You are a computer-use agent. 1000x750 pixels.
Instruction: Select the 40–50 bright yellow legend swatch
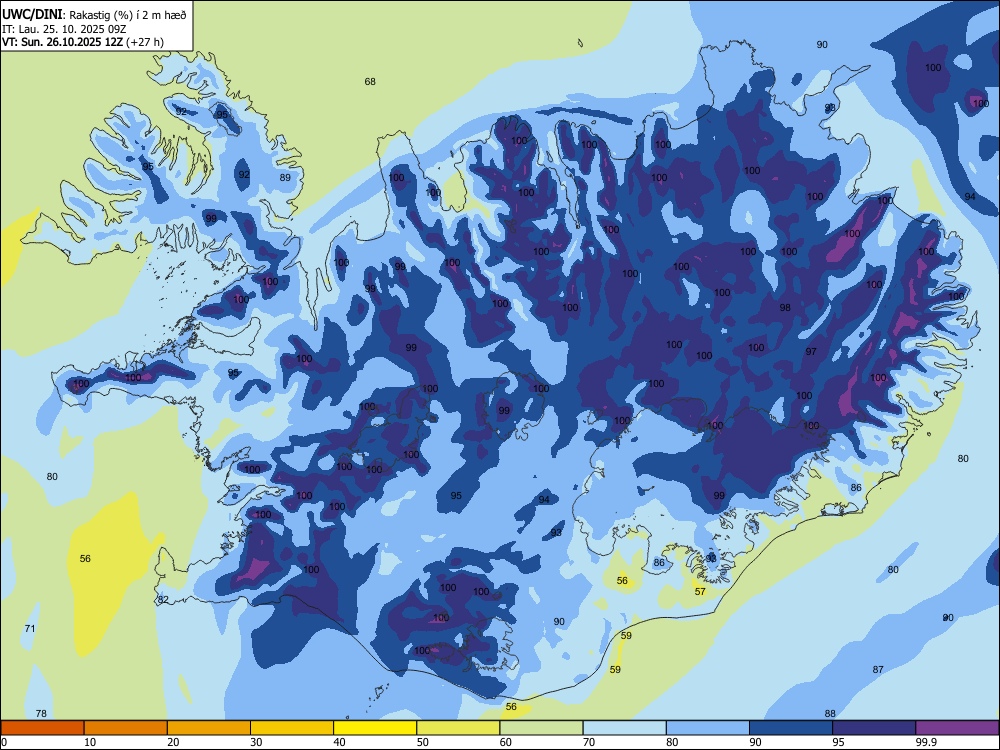(x=375, y=728)
